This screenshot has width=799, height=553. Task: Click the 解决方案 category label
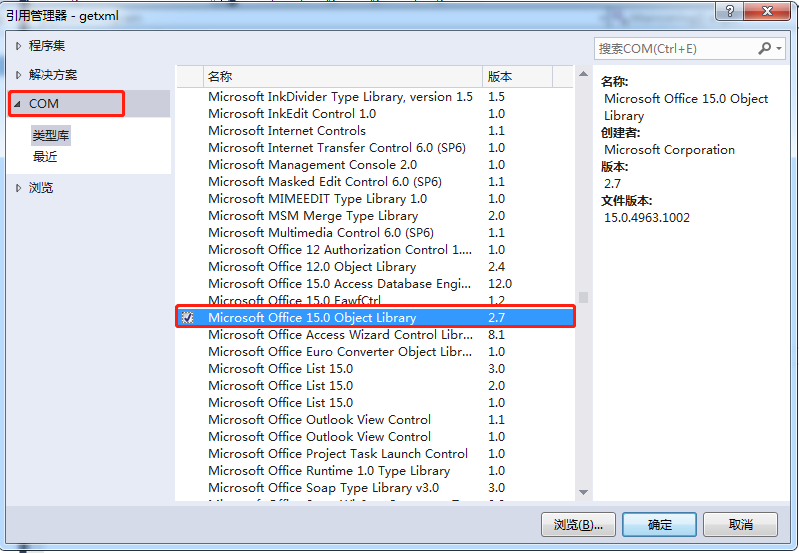click(53, 75)
